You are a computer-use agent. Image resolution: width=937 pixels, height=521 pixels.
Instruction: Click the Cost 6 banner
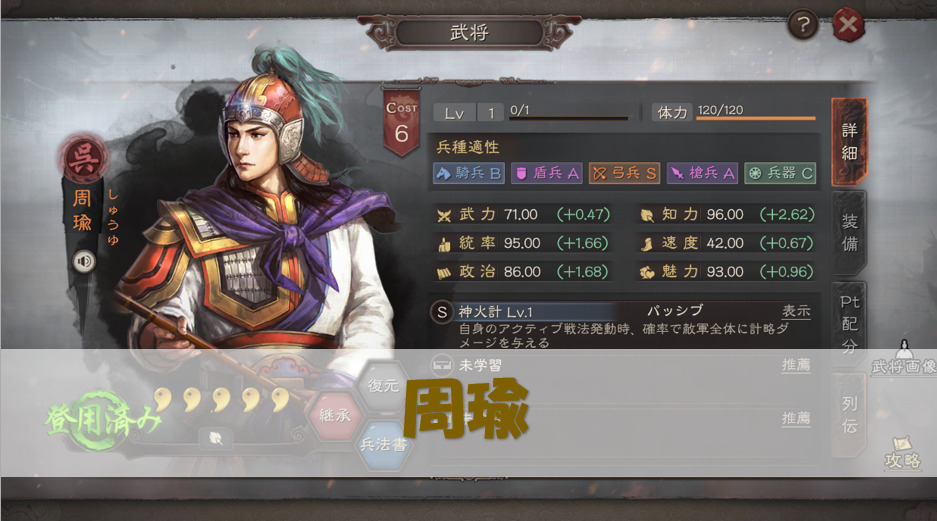coord(401,122)
